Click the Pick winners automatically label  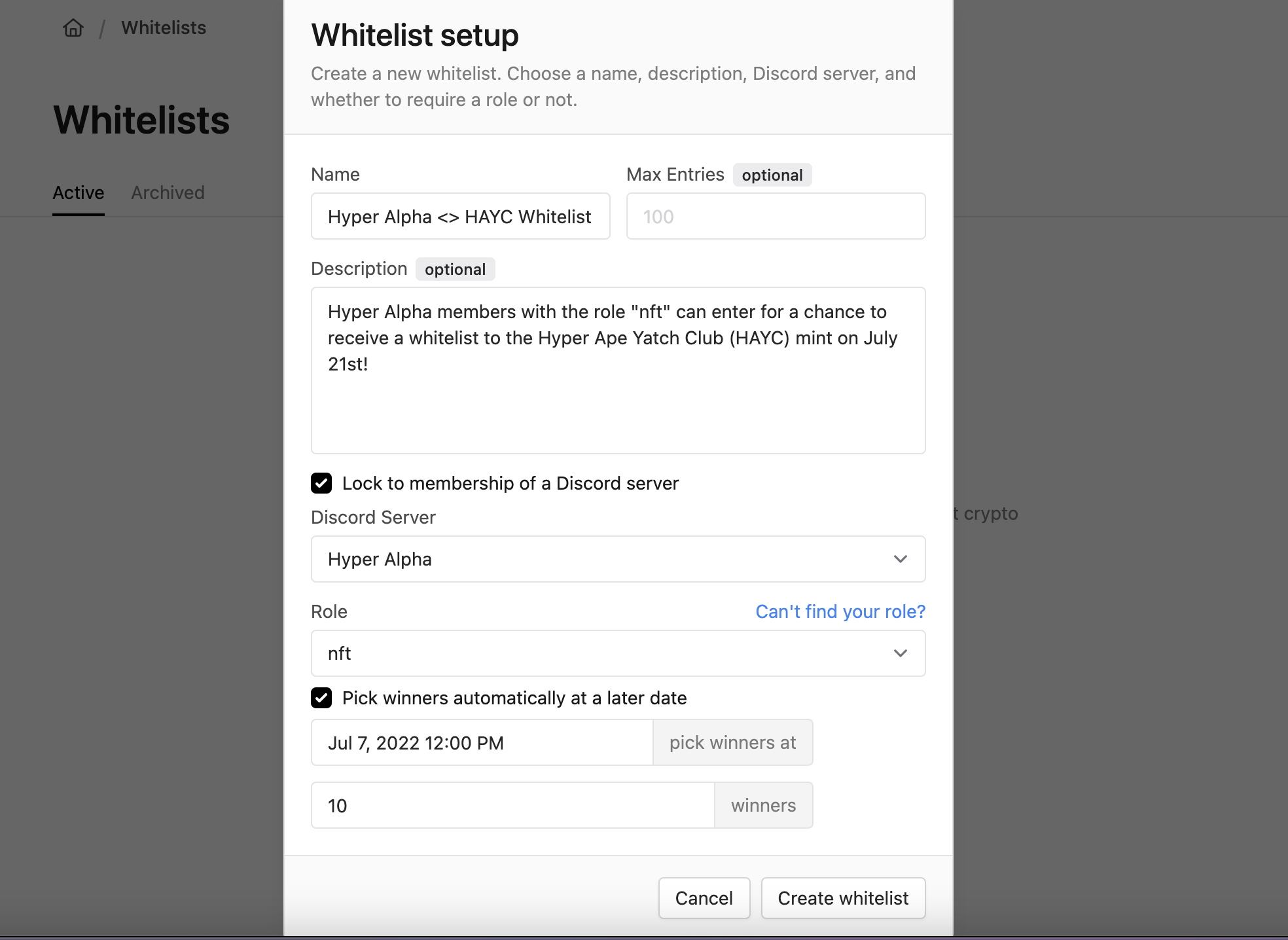(x=514, y=698)
